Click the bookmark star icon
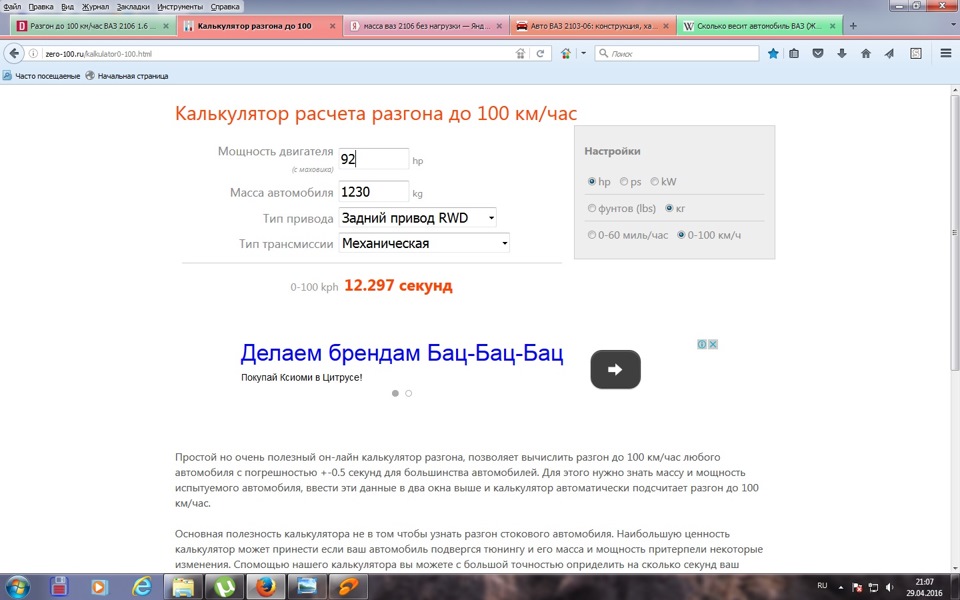Viewport: 960px width, 600px height. point(773,53)
